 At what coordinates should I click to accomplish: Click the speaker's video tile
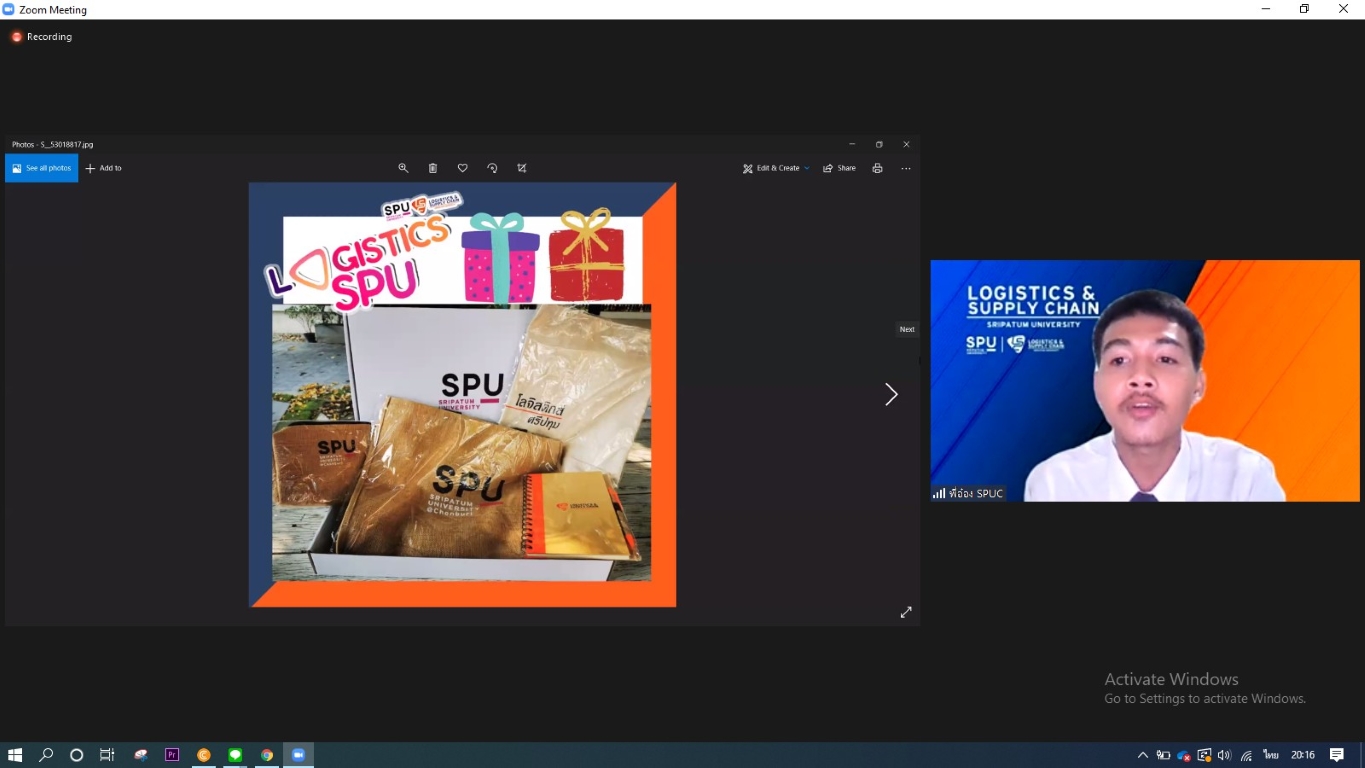pyautogui.click(x=1145, y=380)
